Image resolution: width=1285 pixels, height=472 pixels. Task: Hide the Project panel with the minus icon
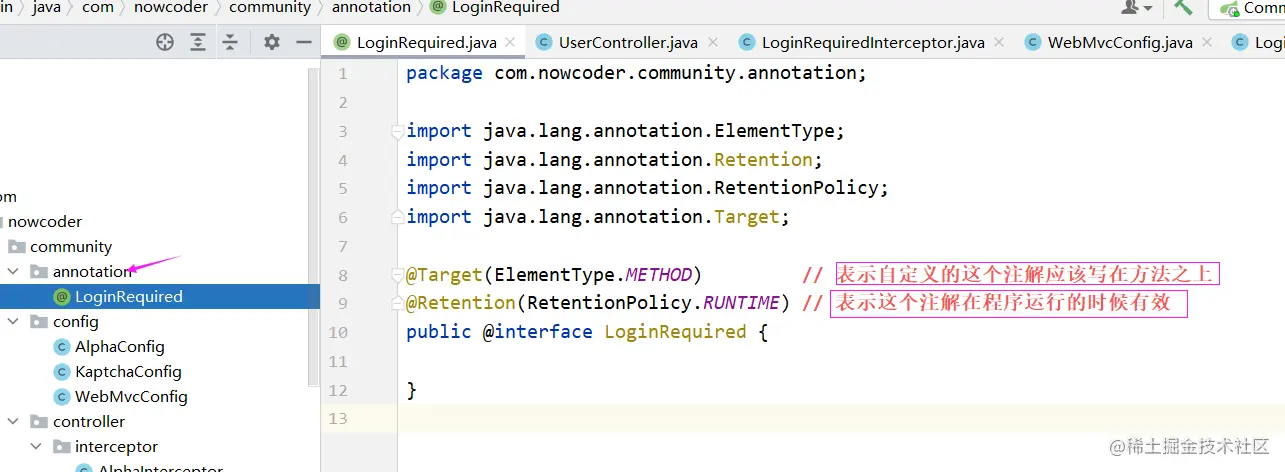(304, 42)
